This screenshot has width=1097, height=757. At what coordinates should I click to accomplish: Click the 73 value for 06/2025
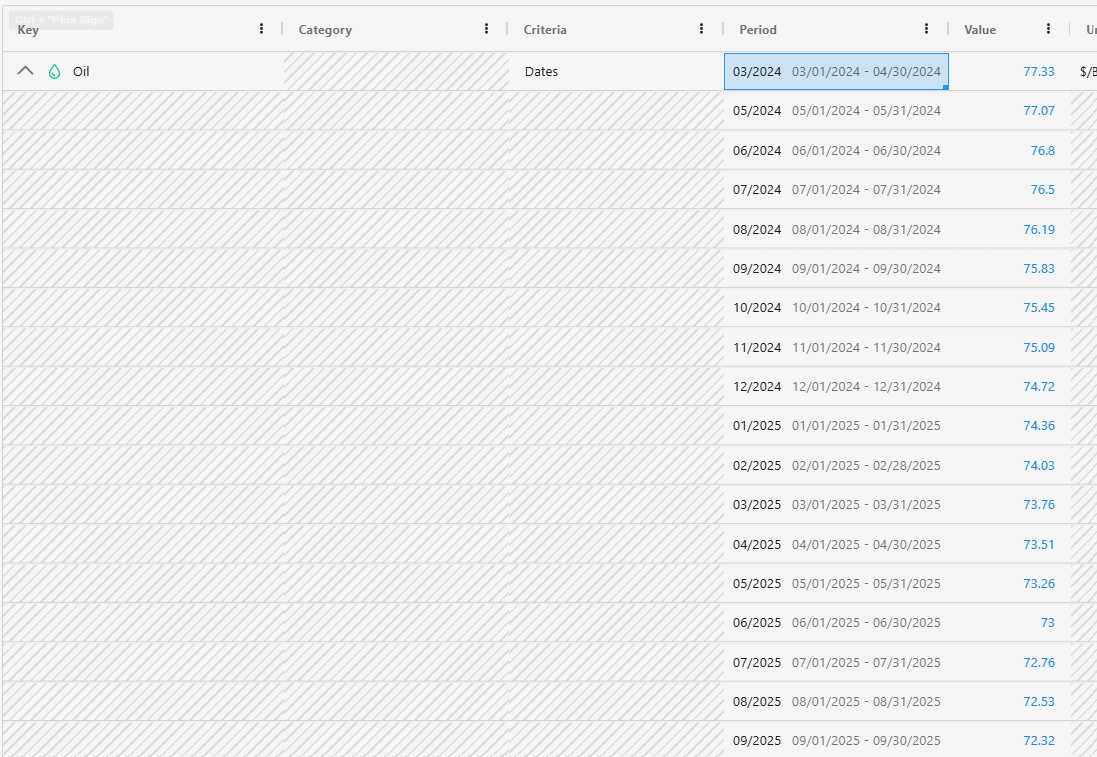tap(1047, 623)
